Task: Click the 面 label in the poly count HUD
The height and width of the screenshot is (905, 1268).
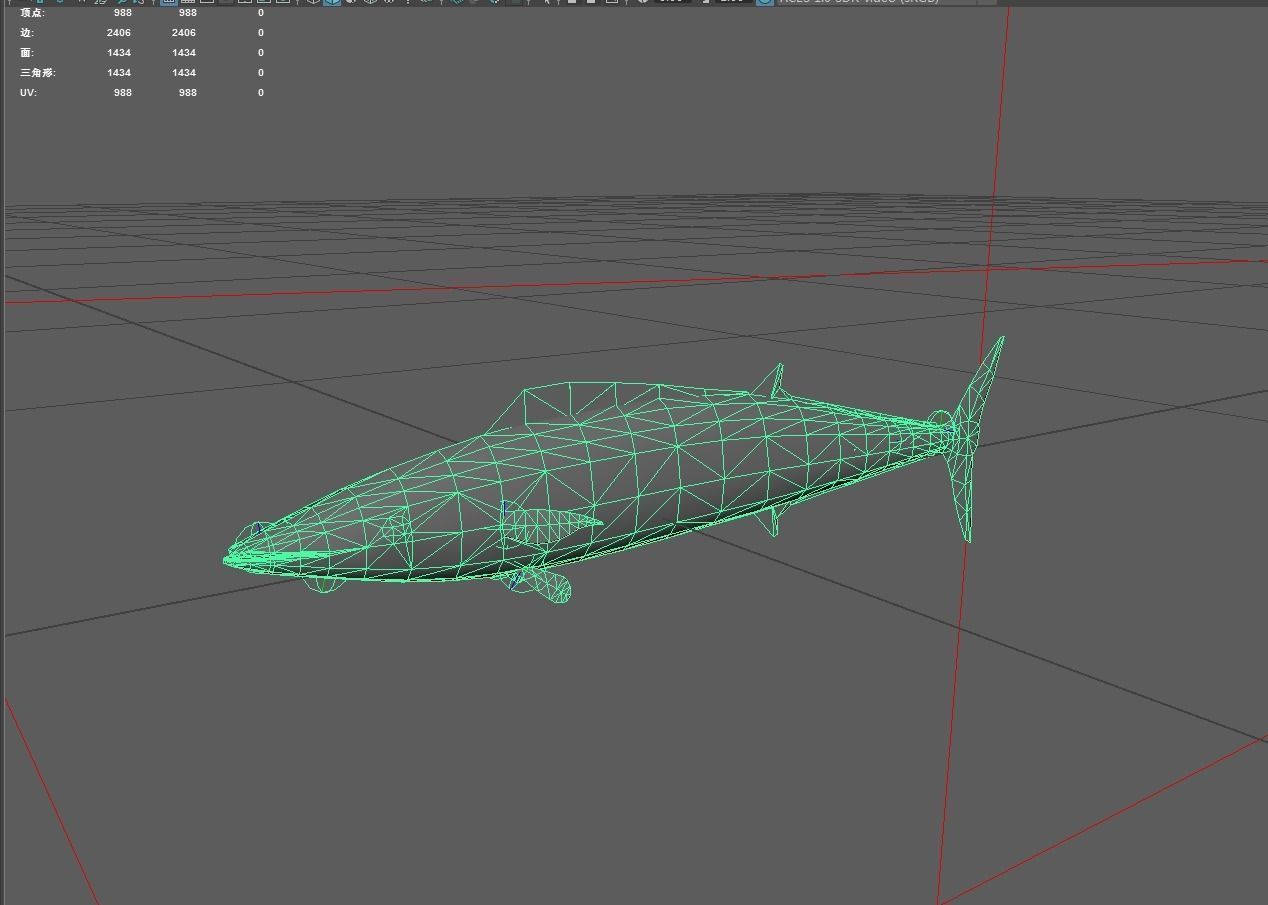Action: click(x=27, y=53)
